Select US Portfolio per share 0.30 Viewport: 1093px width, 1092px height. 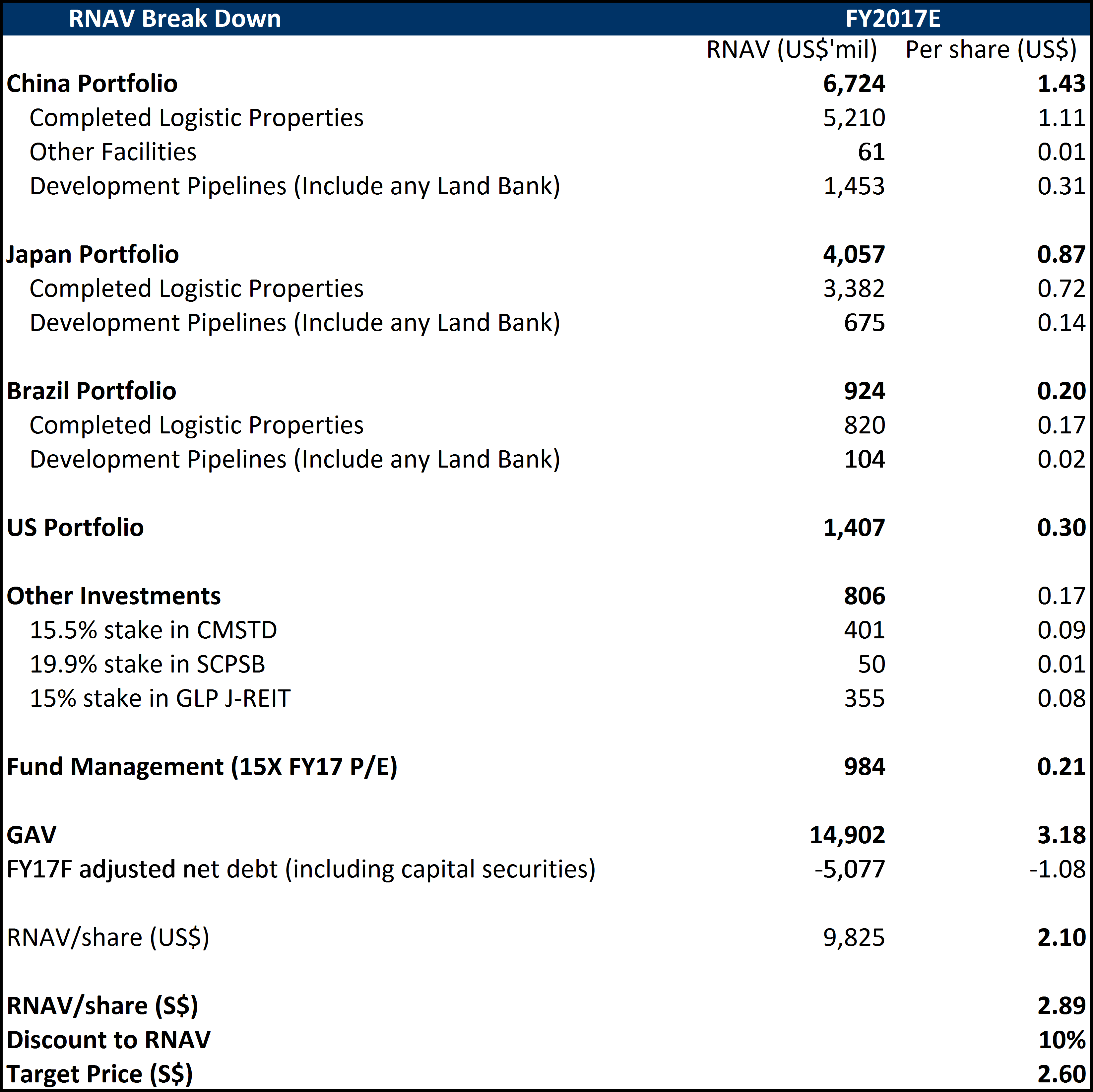click(1061, 528)
